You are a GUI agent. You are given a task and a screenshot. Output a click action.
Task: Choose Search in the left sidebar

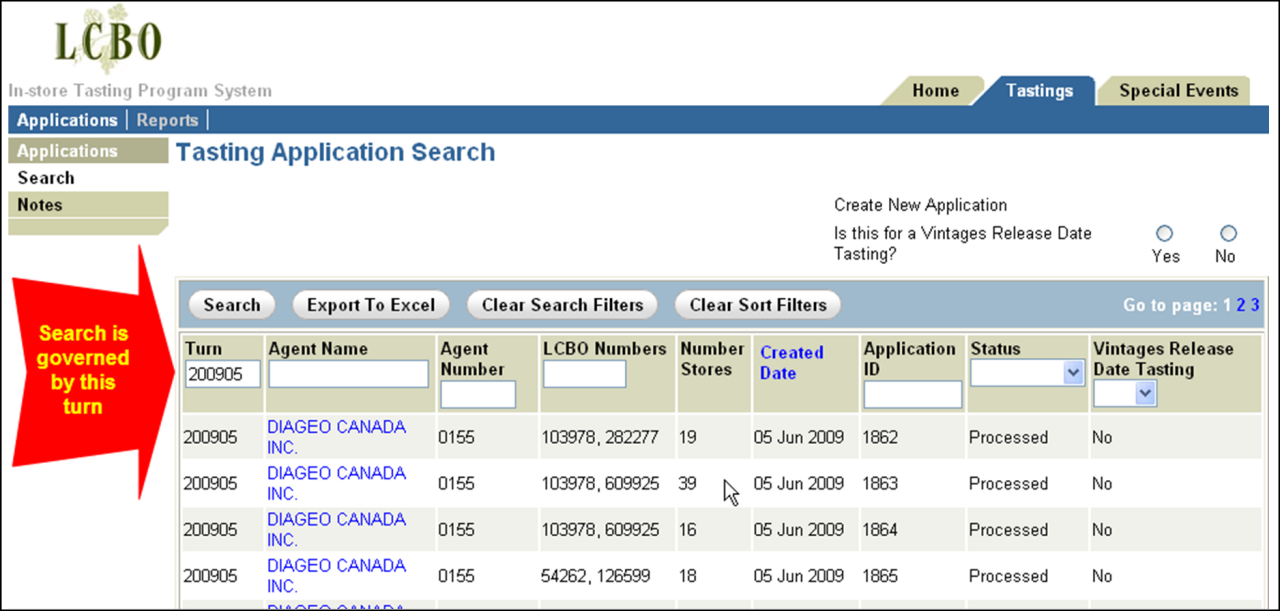click(46, 178)
